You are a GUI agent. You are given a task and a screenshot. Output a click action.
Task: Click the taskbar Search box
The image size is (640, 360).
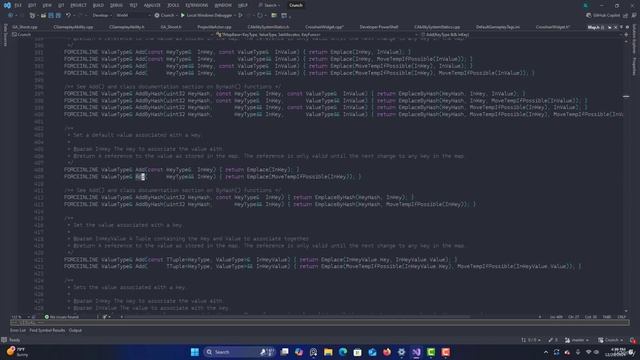239,352
